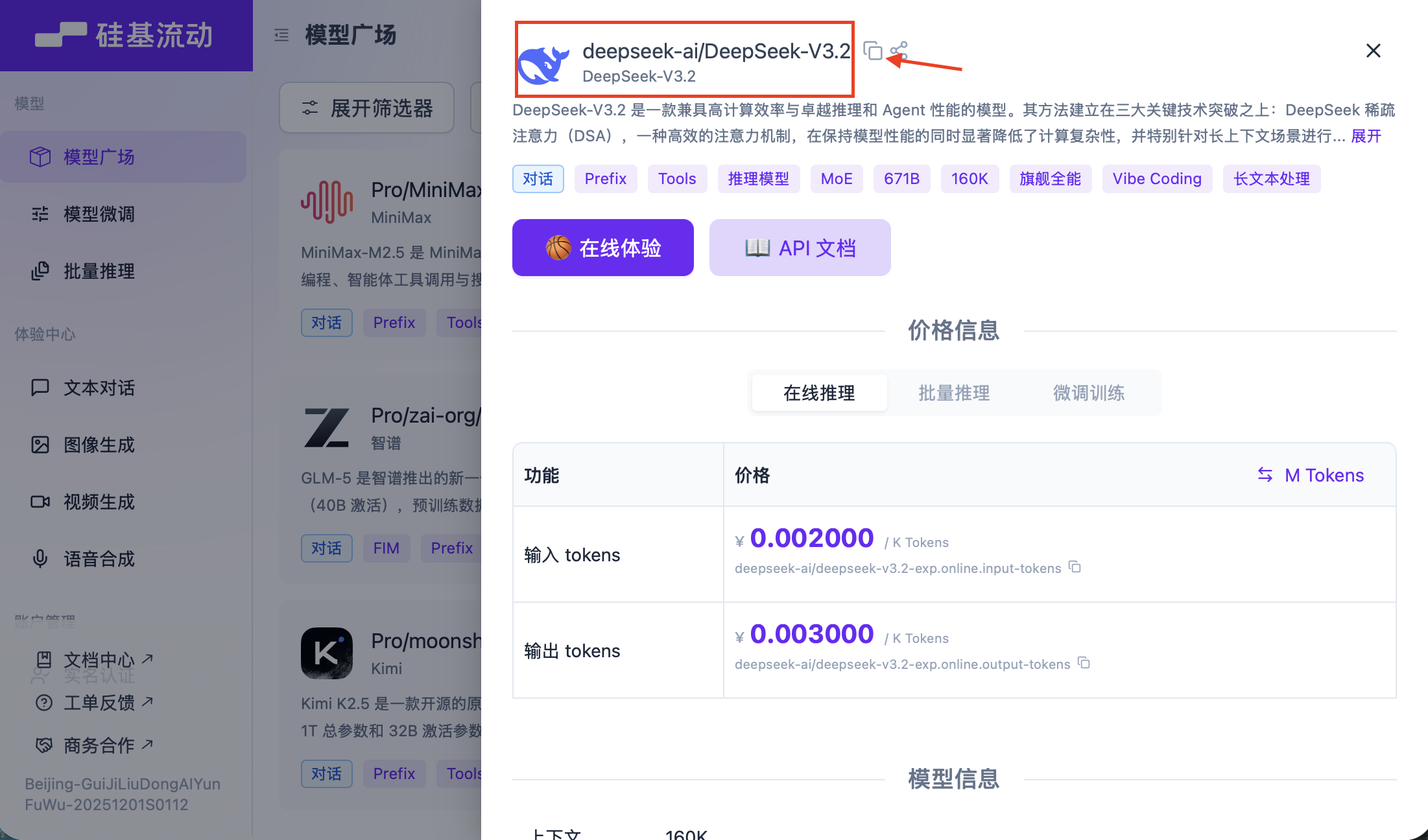Click the 对话 tag in the detail panel

click(538, 179)
